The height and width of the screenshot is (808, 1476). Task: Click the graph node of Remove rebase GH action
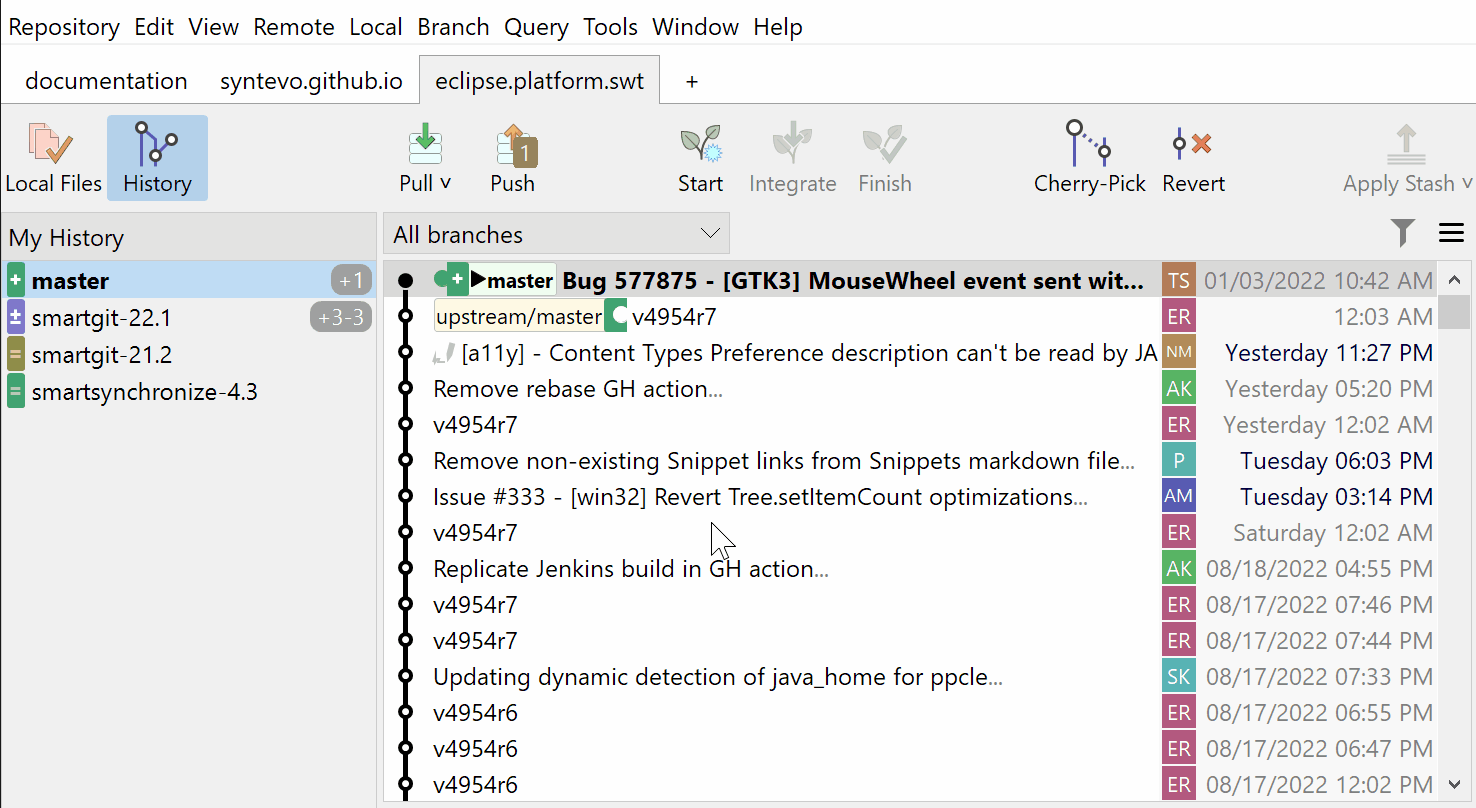[x=405, y=388]
